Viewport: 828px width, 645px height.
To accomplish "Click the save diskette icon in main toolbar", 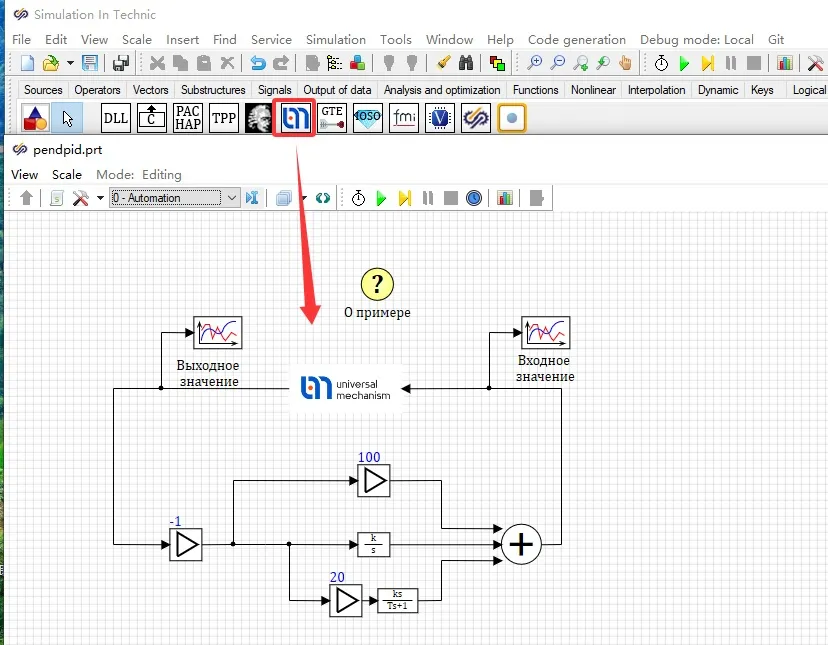I will 90,63.
